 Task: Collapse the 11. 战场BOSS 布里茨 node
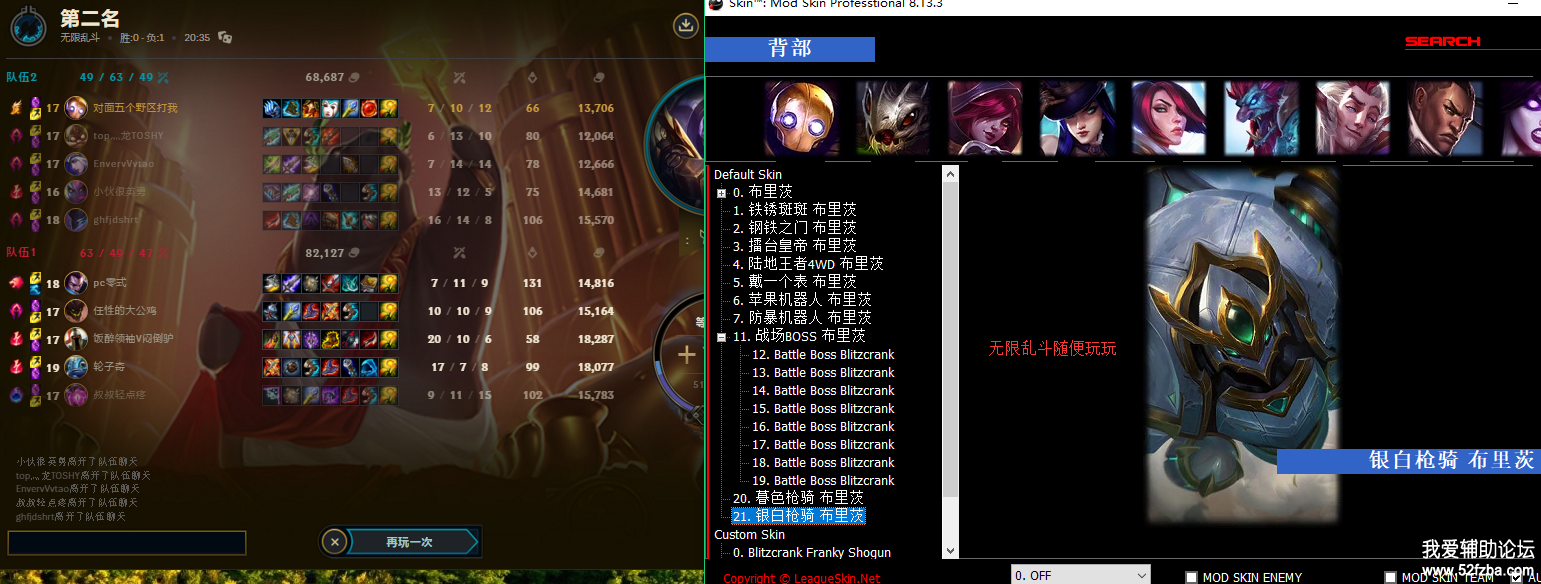[721, 337]
